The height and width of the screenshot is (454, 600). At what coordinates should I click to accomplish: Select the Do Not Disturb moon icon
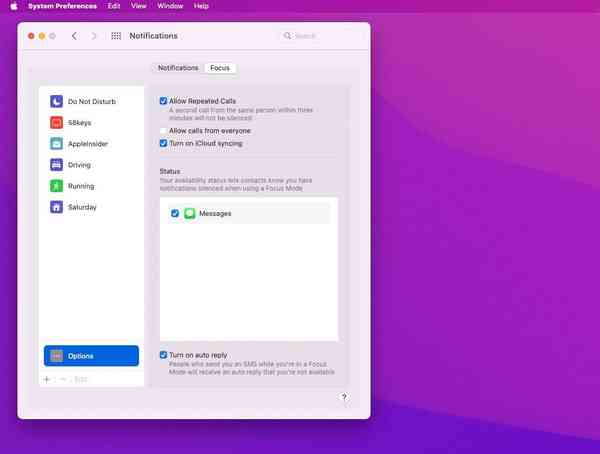pyautogui.click(x=57, y=101)
